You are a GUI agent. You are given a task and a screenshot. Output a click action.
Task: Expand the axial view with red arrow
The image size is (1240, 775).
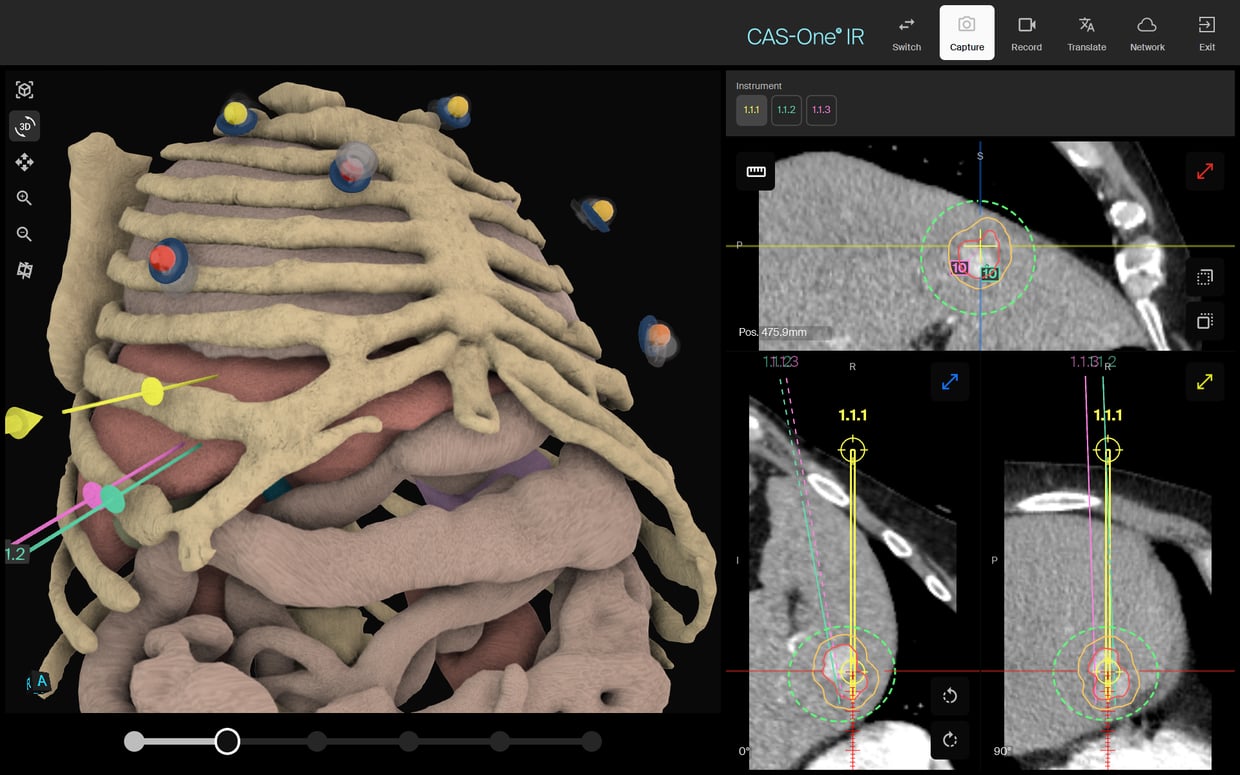click(1204, 172)
